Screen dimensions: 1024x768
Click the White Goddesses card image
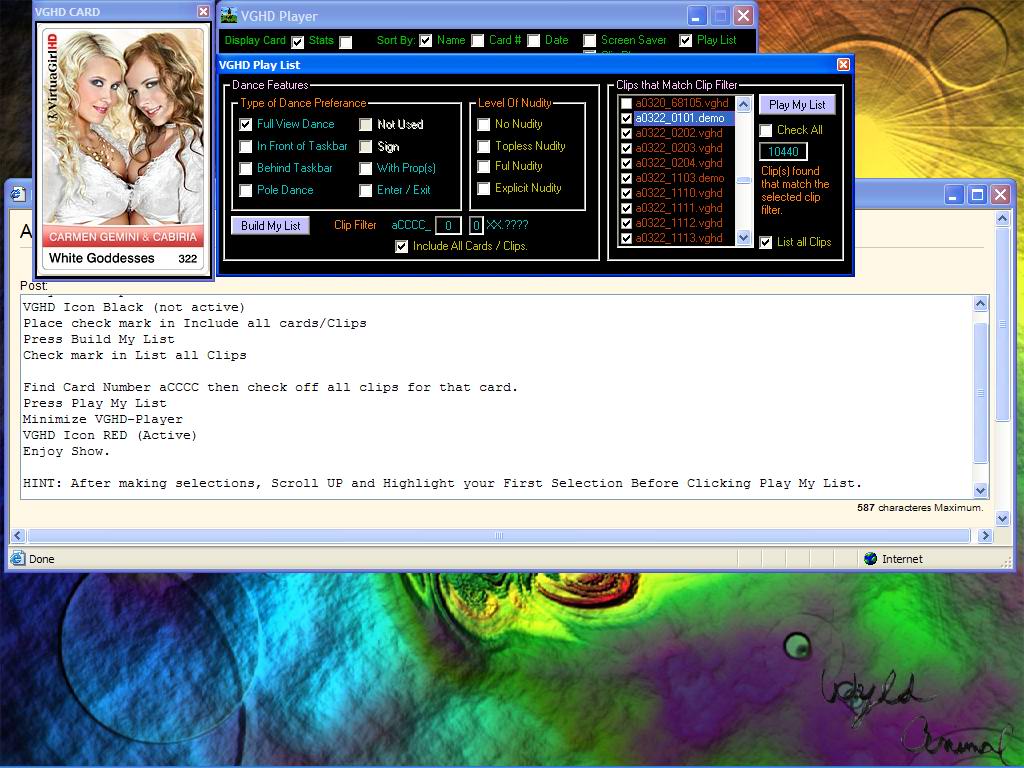(x=124, y=130)
